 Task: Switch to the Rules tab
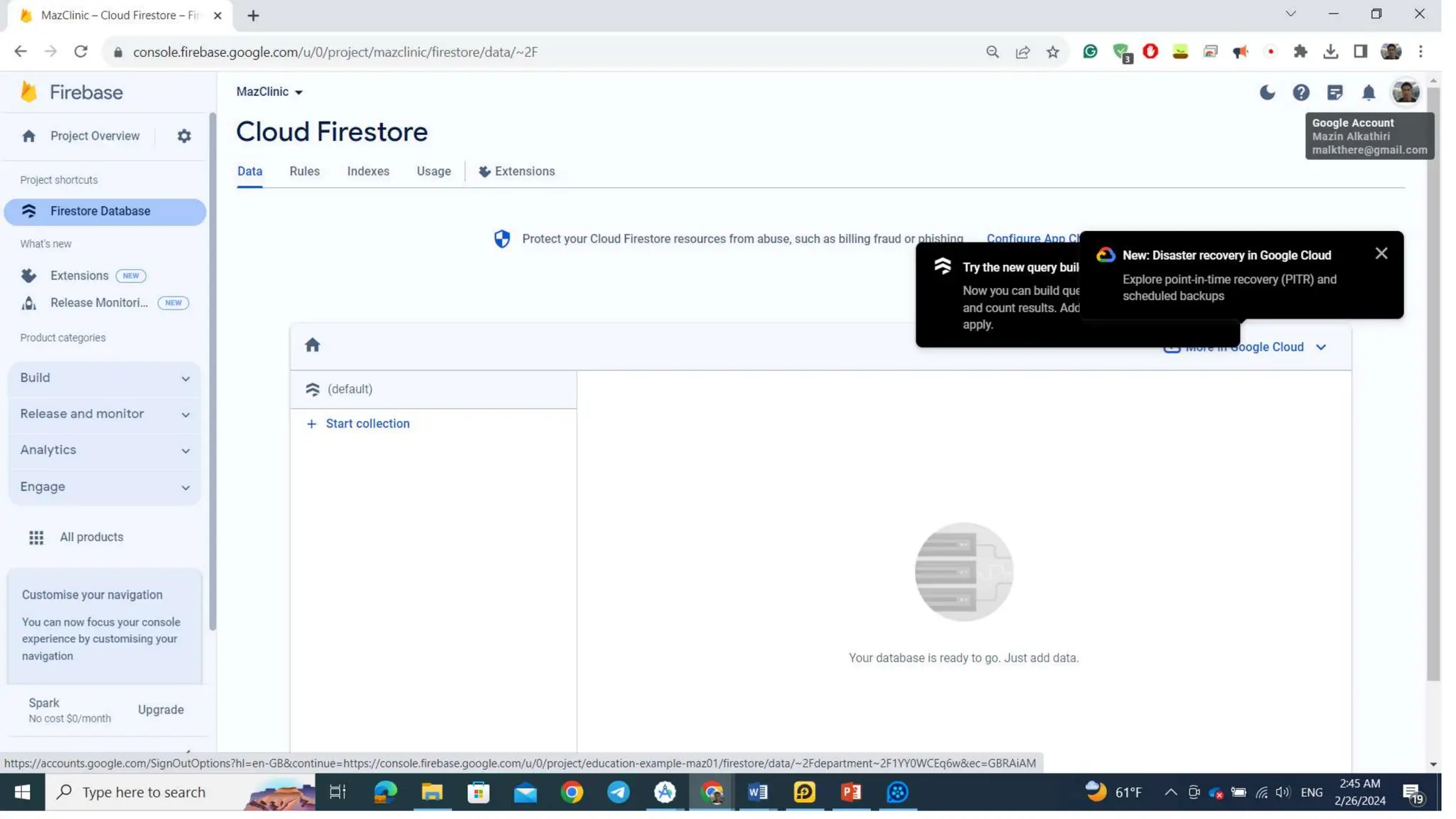pos(304,171)
